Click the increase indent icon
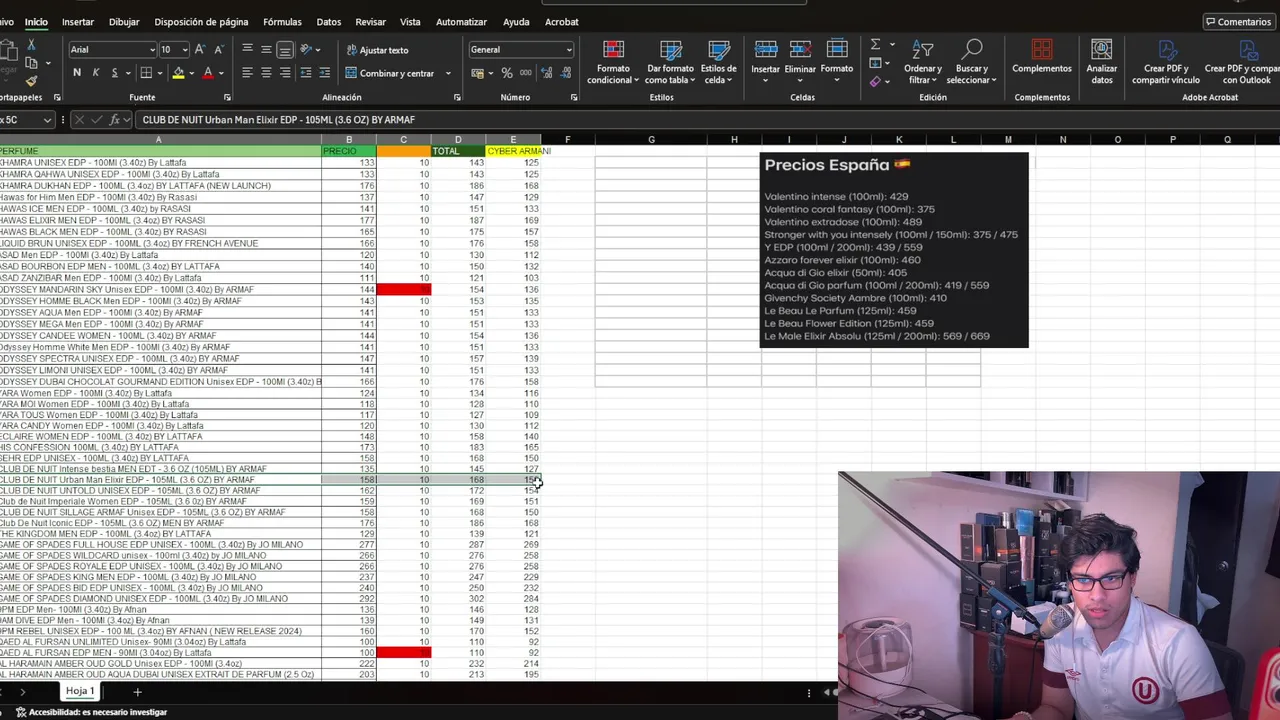Viewport: 1280px width, 720px height. pos(325,73)
